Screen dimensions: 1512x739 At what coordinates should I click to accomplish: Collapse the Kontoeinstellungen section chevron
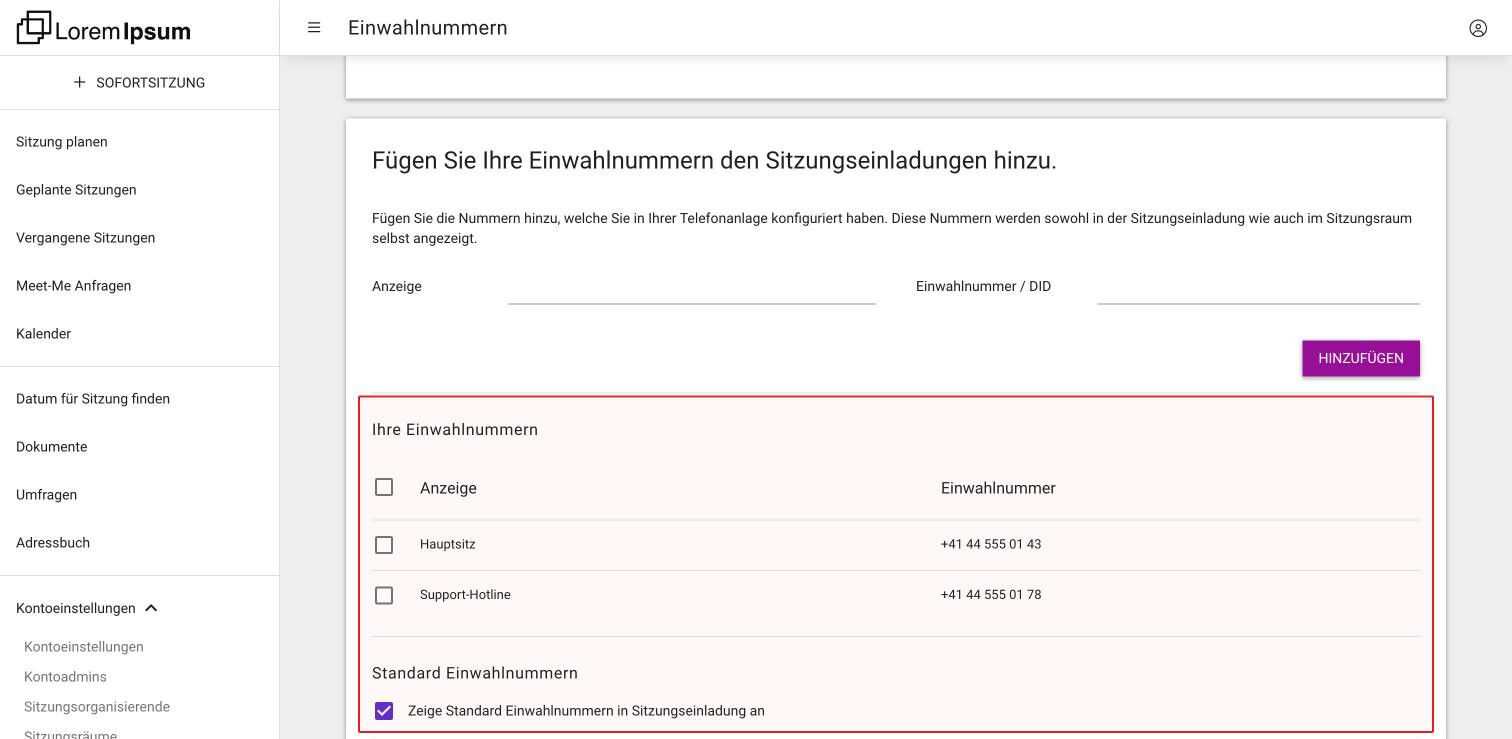tap(151, 608)
